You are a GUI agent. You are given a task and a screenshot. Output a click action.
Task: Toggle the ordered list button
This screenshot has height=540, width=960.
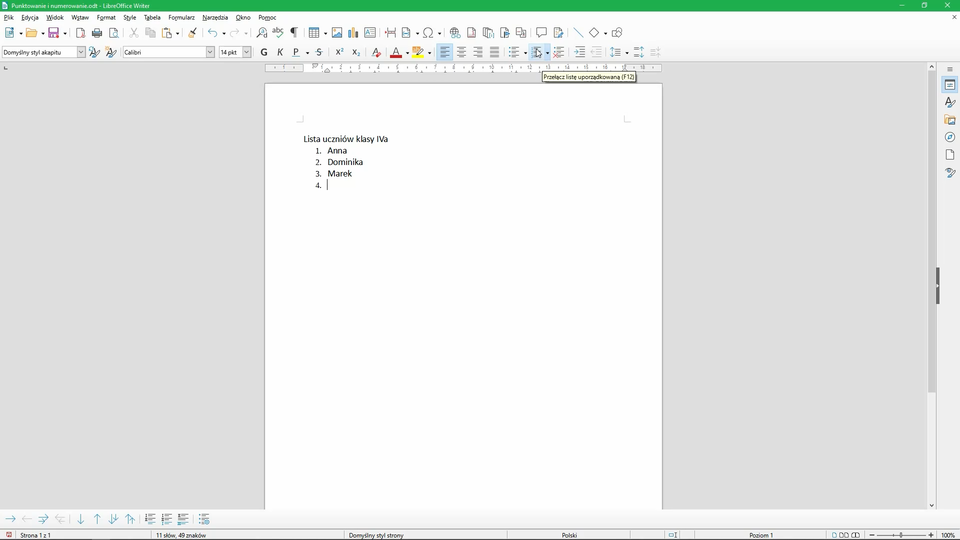[537, 52]
